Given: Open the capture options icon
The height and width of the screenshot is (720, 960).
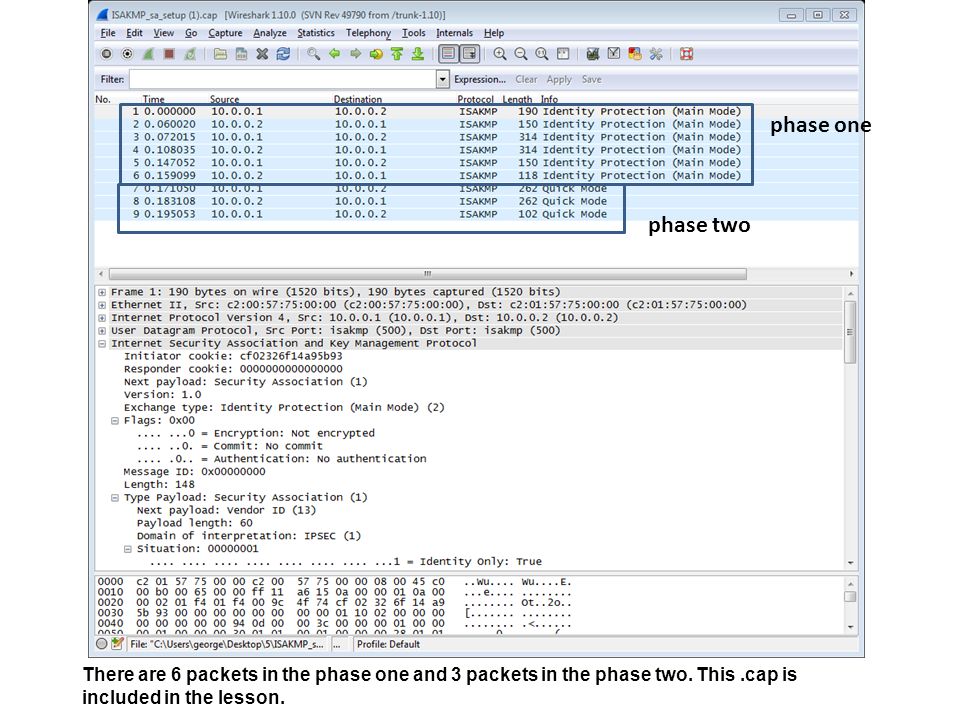Looking at the screenshot, I should pos(127,54).
